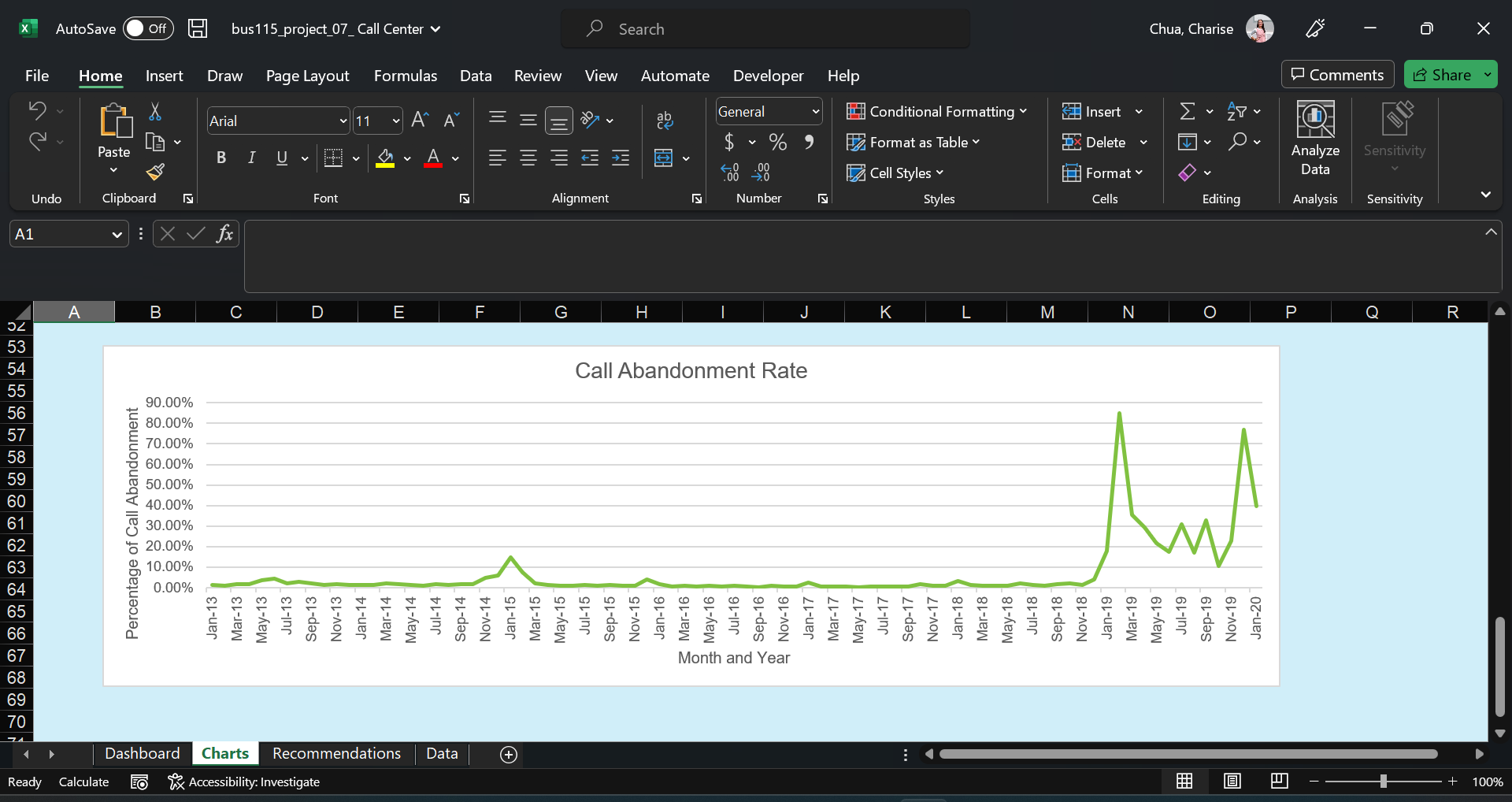This screenshot has height=802, width=1512.
Task: Click the Insert Function fx icon
Action: (224, 234)
